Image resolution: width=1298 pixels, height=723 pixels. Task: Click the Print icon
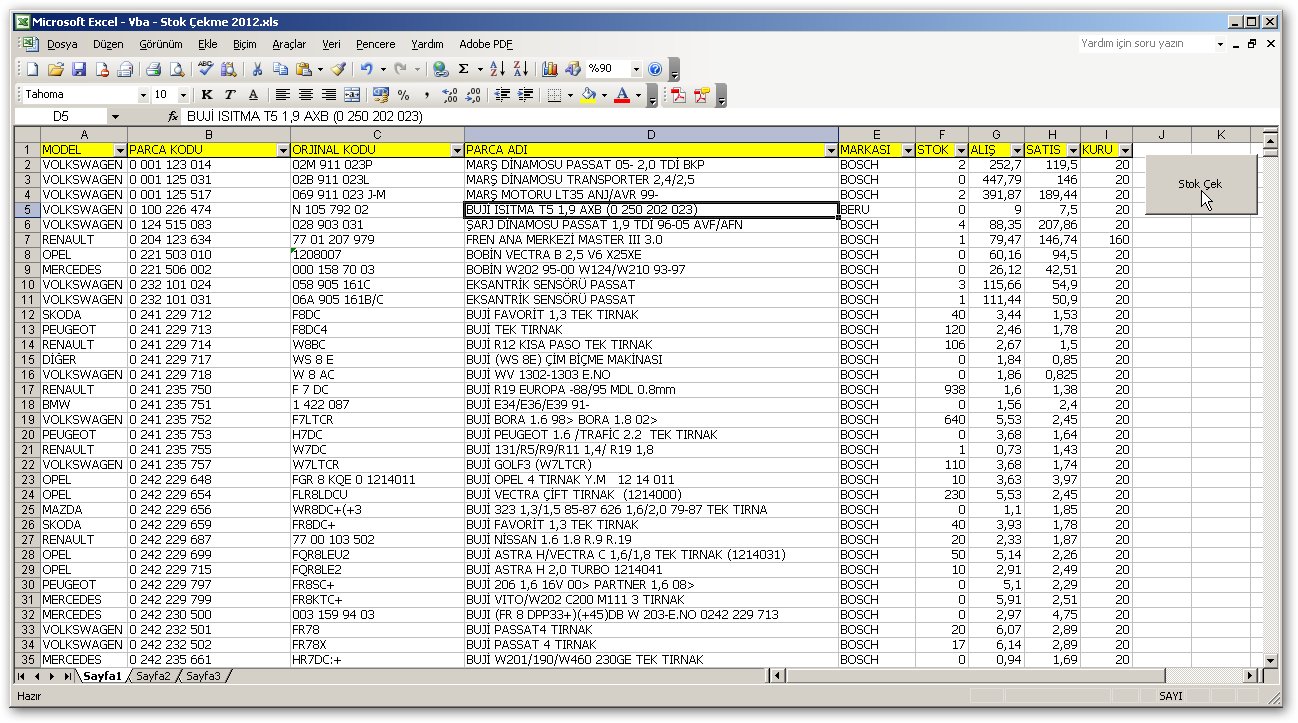(x=154, y=69)
